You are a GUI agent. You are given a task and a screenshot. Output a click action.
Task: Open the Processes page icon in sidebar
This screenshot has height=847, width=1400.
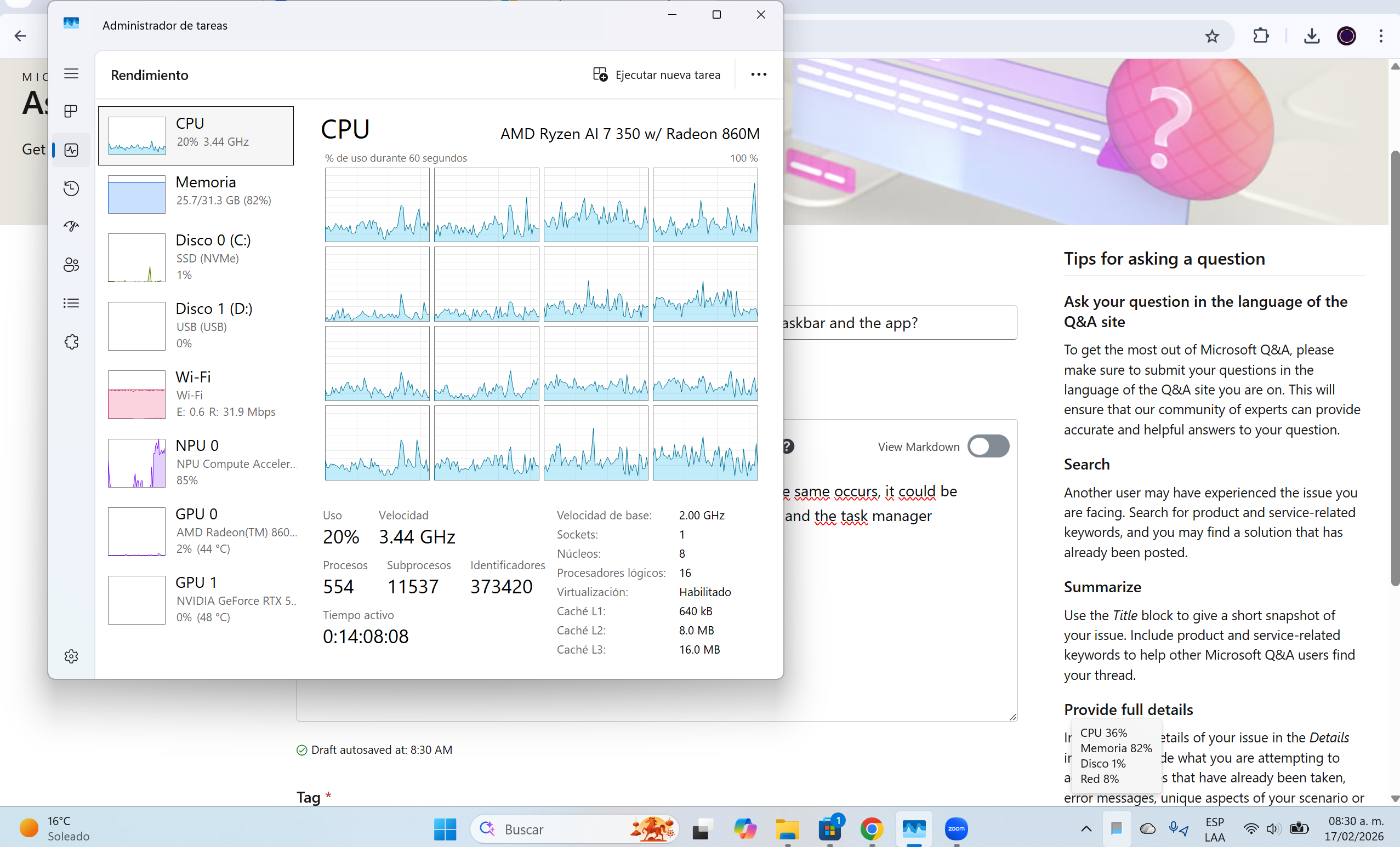click(x=71, y=111)
